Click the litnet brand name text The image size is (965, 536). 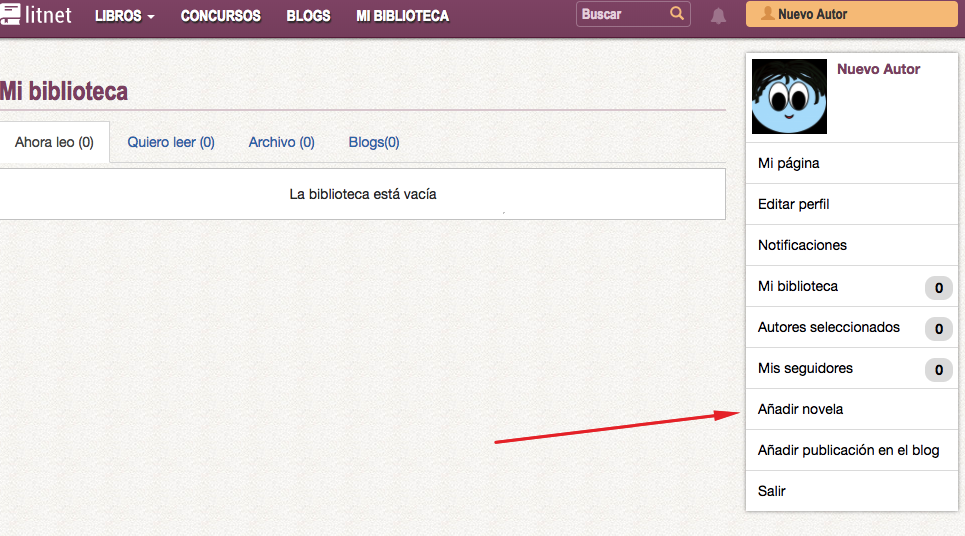pyautogui.click(x=48, y=15)
